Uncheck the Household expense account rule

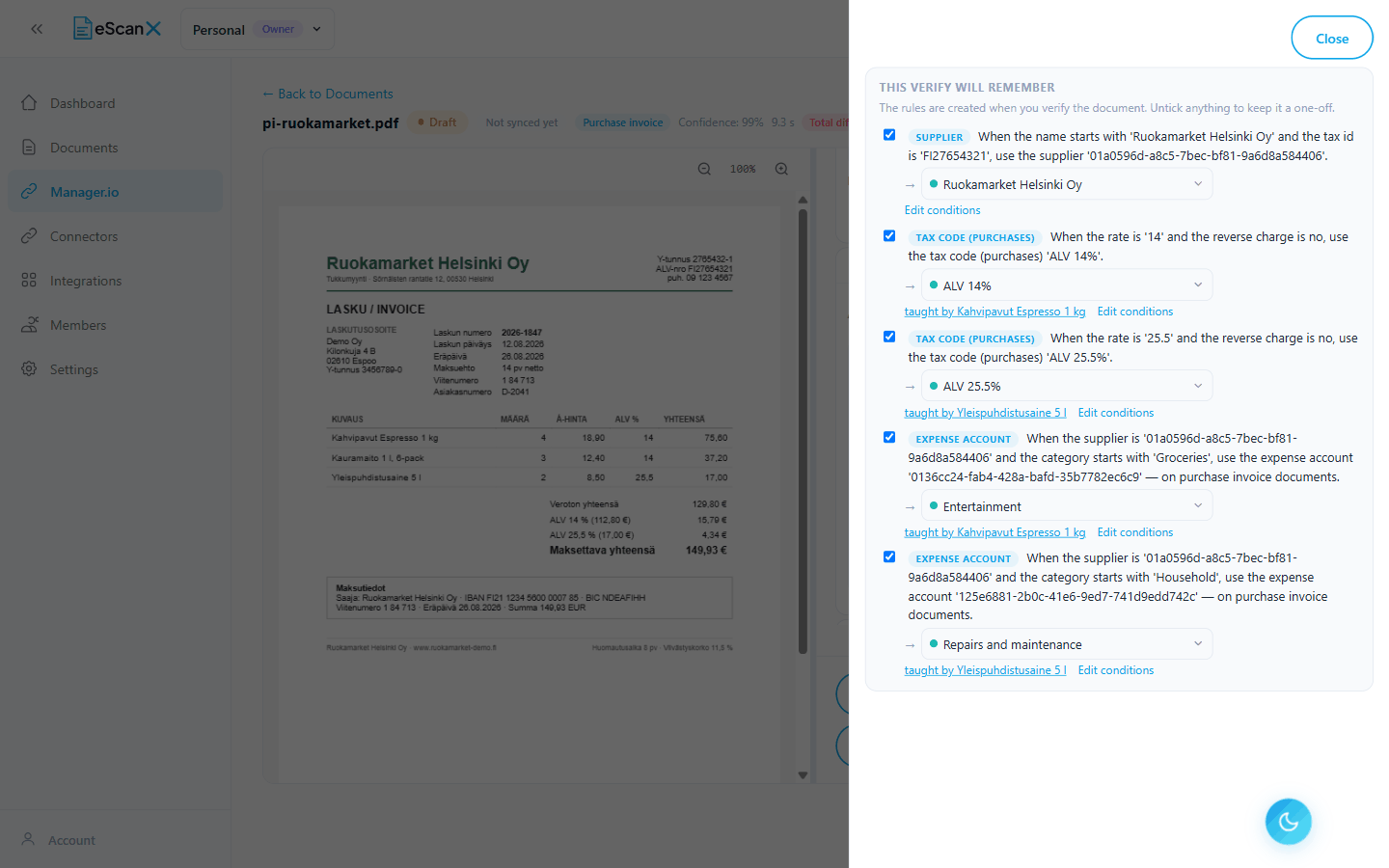tap(889, 556)
